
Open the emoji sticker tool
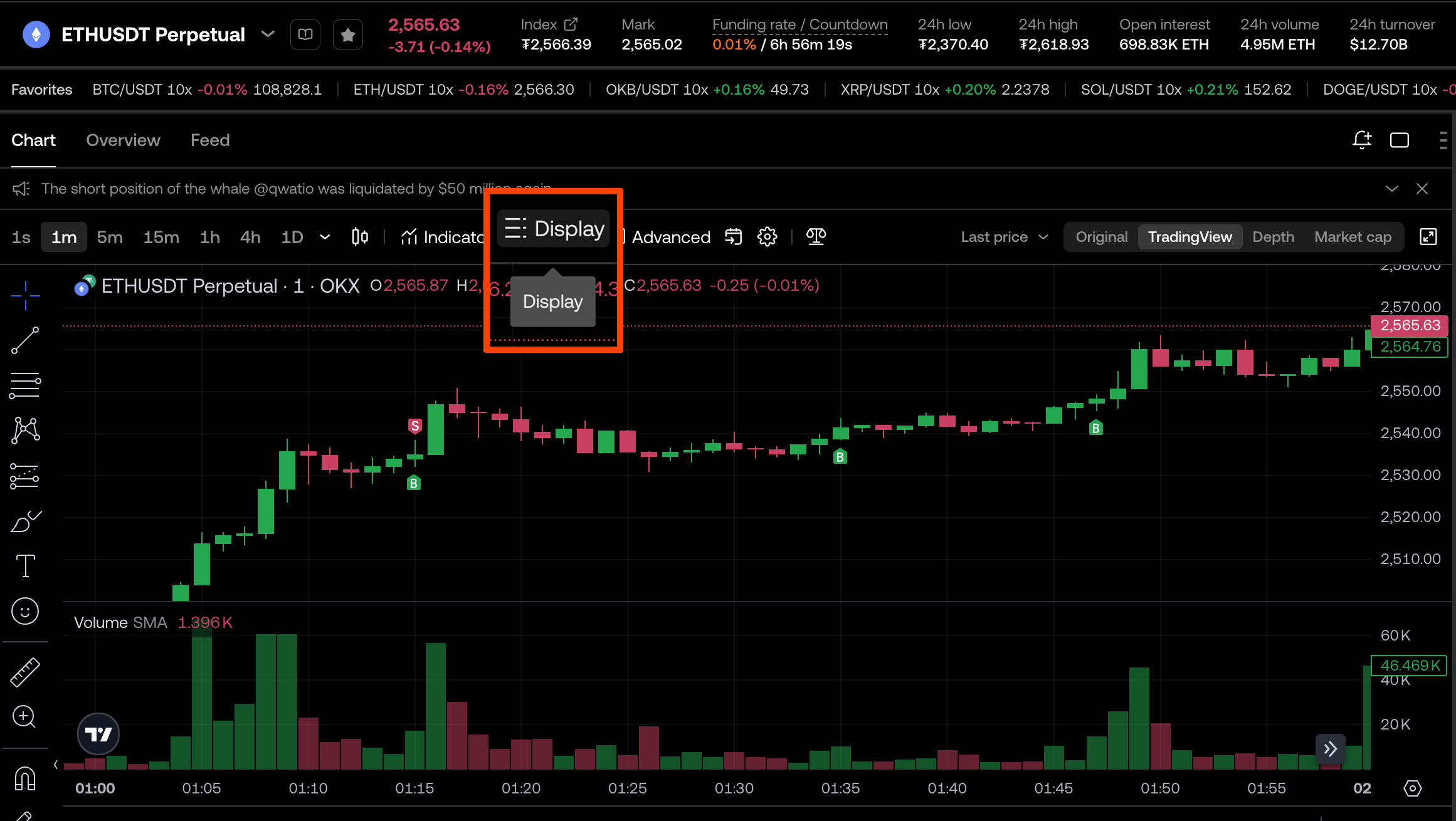pos(25,611)
